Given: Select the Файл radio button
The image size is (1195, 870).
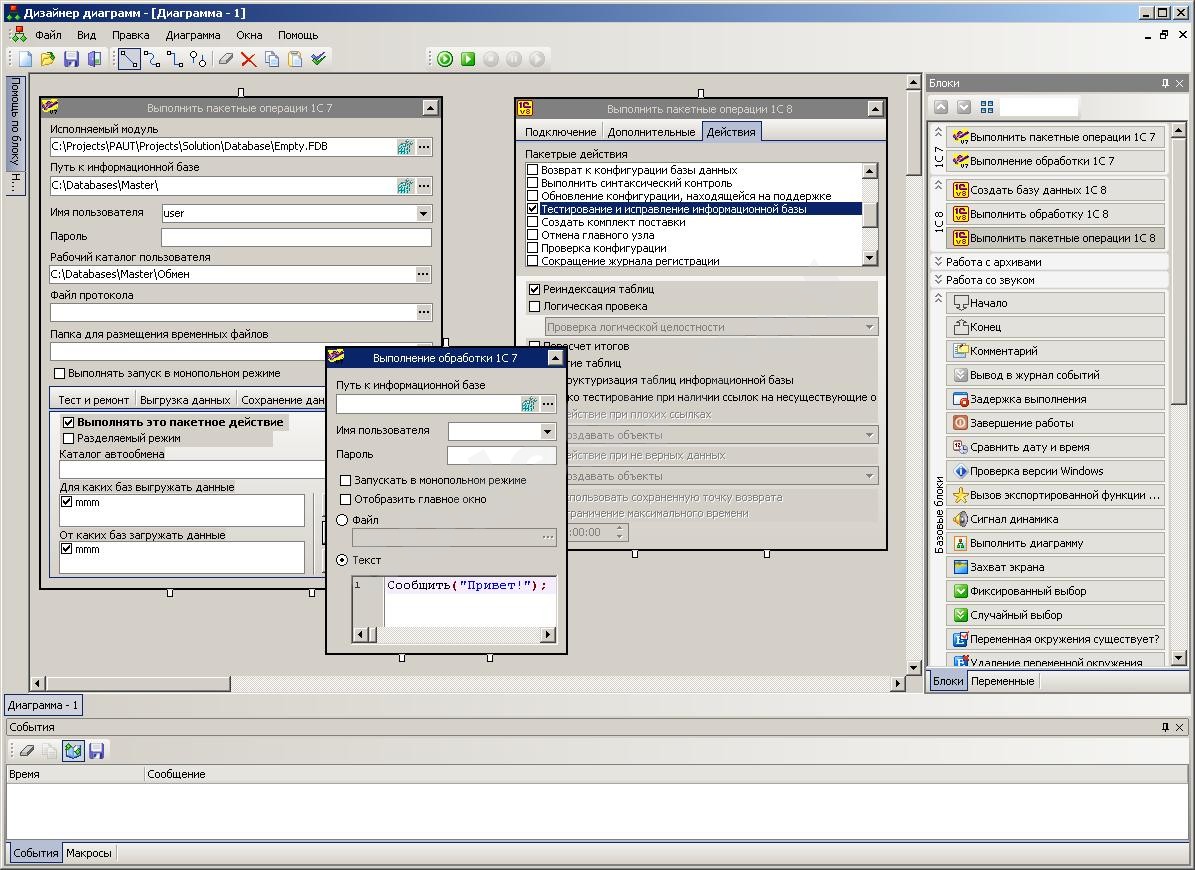Looking at the screenshot, I should click(343, 520).
